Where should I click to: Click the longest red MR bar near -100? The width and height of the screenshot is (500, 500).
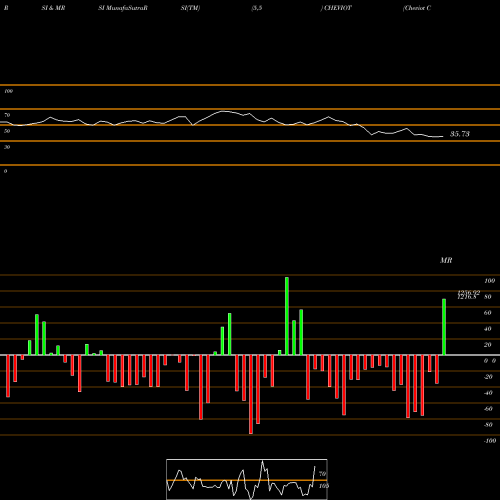[x=251, y=394]
